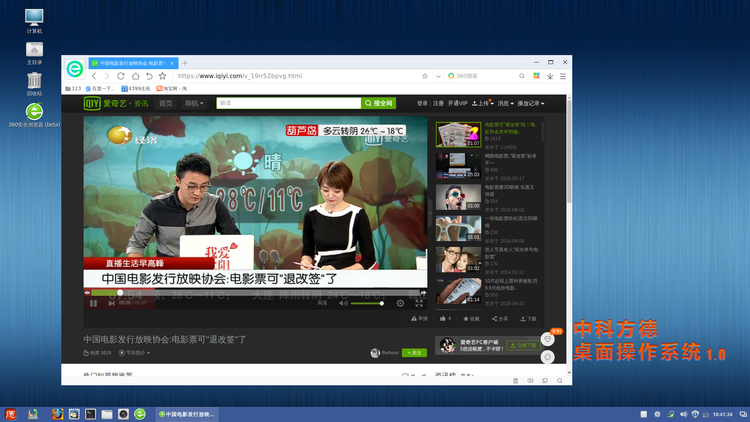This screenshot has height=422, width=750.
Task: Click the green 搜全网 search button
Action: [x=378, y=103]
